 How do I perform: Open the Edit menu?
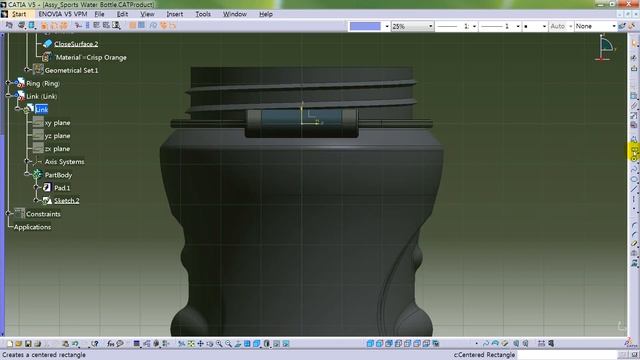click(x=122, y=14)
